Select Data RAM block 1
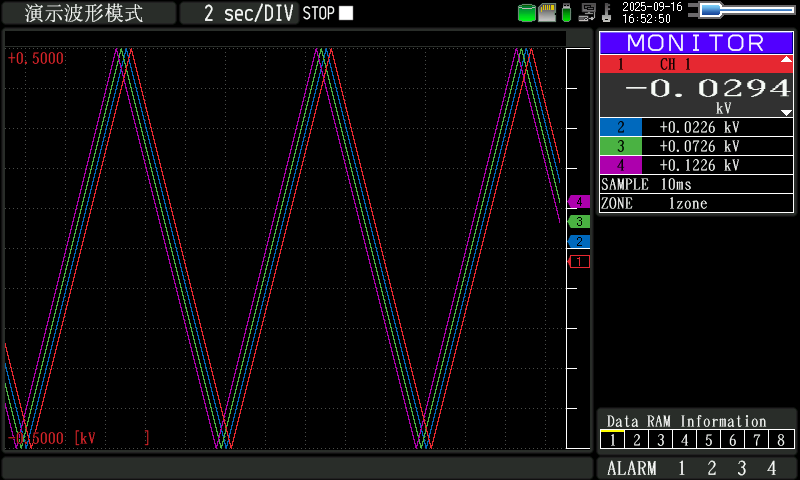Screen dimensions: 800x480 (x=612, y=439)
